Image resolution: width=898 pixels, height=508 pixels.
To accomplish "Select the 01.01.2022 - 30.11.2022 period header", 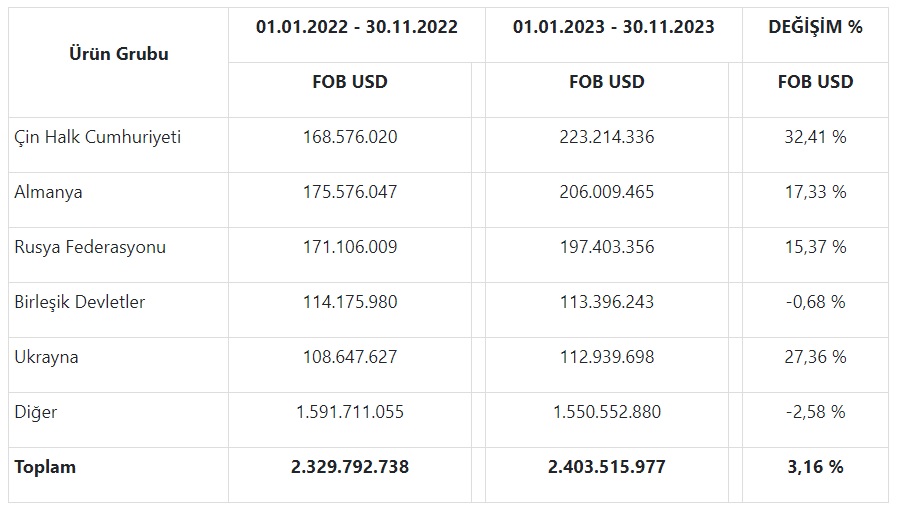I will point(357,27).
